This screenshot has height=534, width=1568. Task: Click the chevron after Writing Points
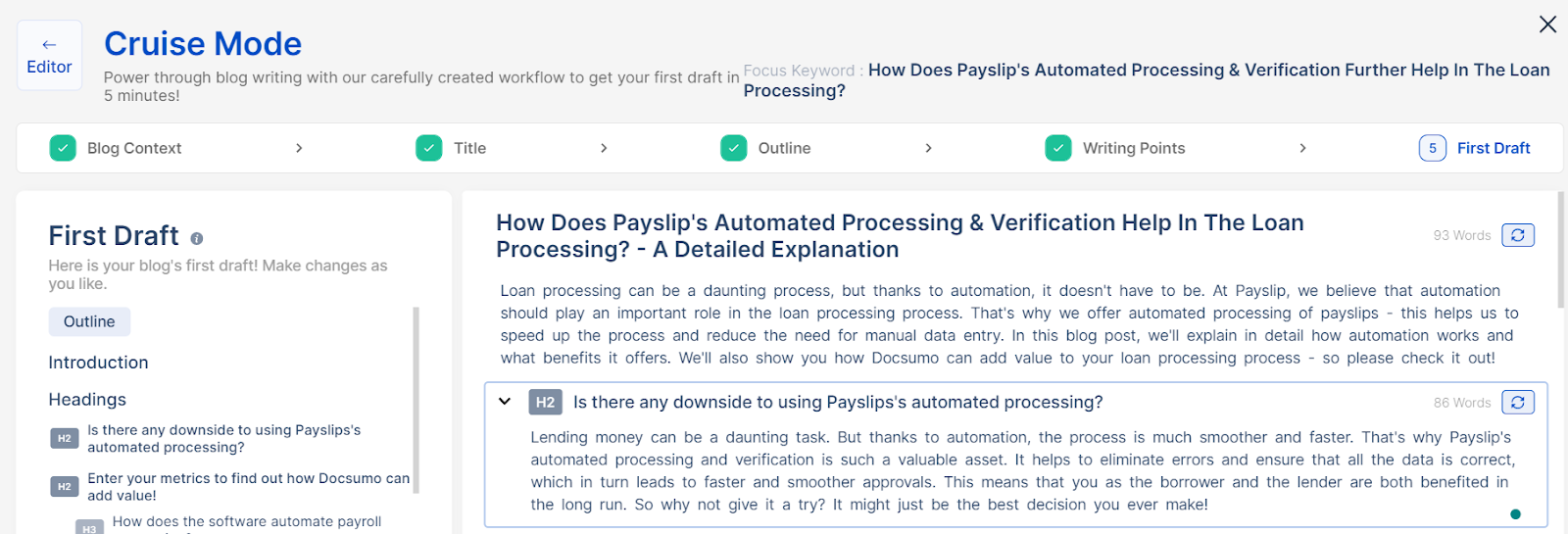pos(1302,148)
